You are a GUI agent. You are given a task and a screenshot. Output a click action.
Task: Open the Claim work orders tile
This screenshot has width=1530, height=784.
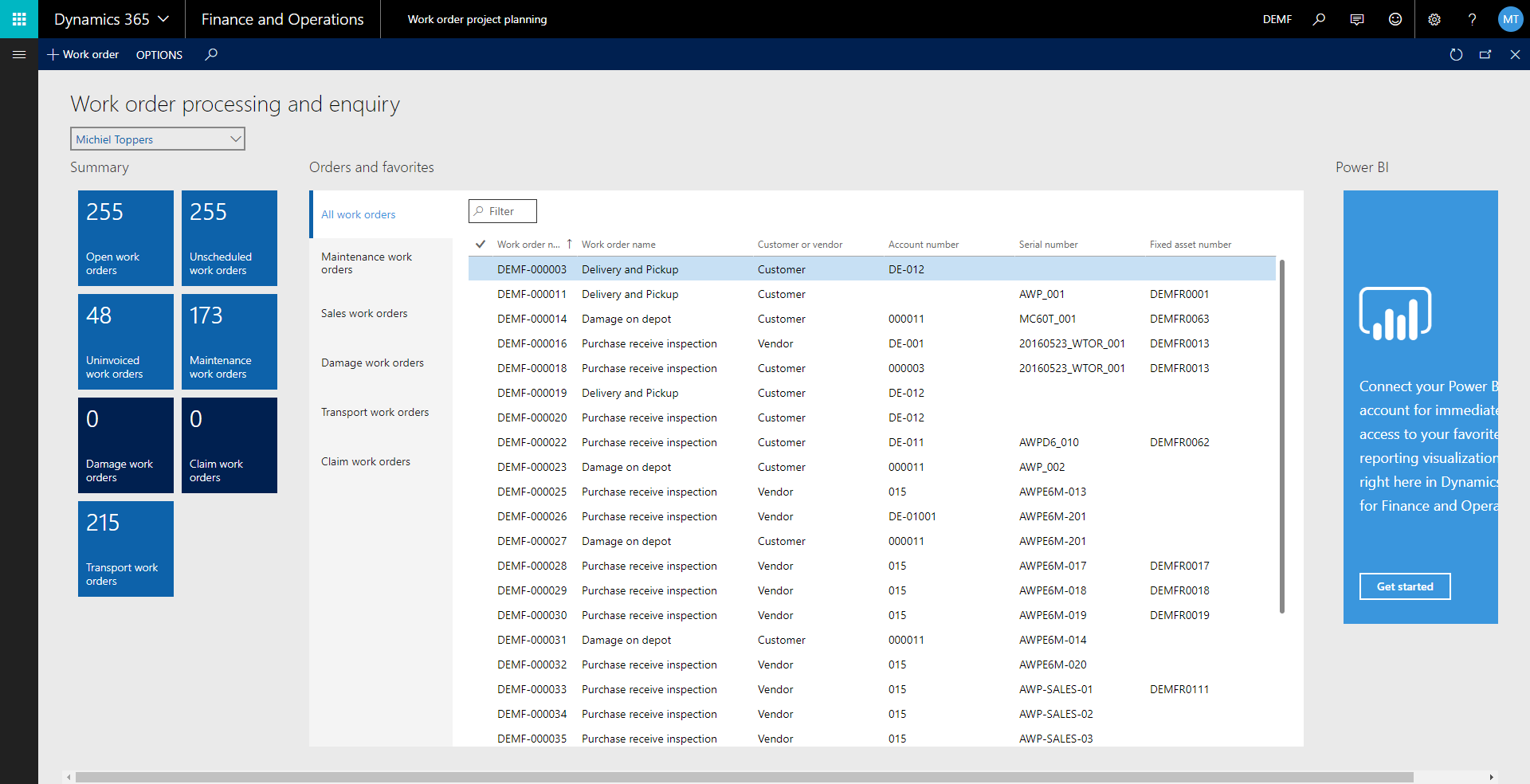coord(229,445)
